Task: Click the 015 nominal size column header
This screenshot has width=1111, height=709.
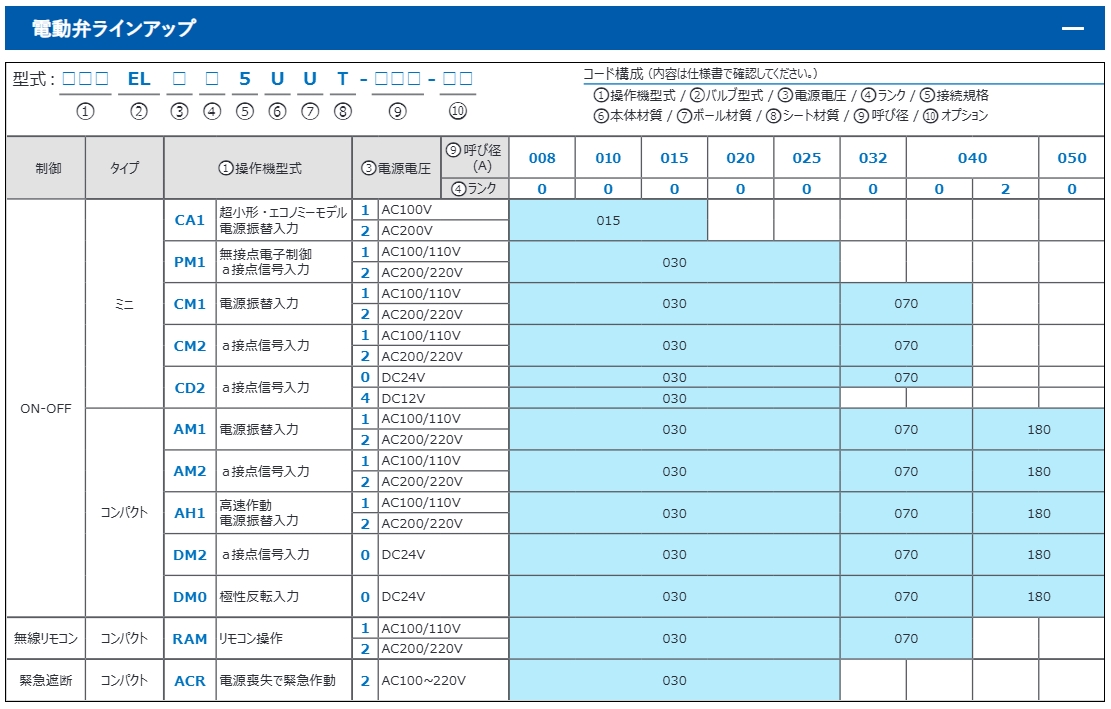Action: click(675, 158)
